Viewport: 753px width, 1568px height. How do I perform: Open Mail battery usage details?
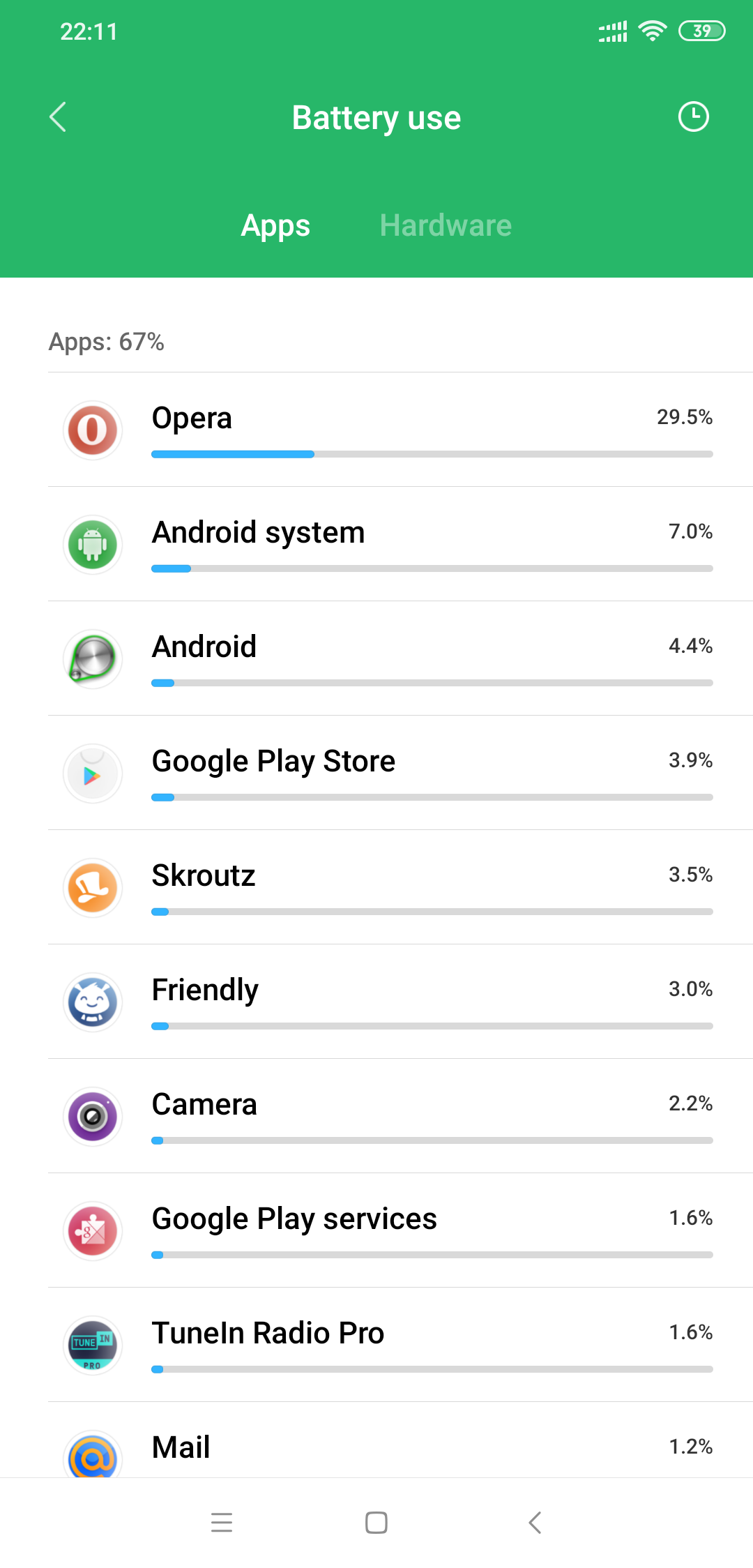181,1447
